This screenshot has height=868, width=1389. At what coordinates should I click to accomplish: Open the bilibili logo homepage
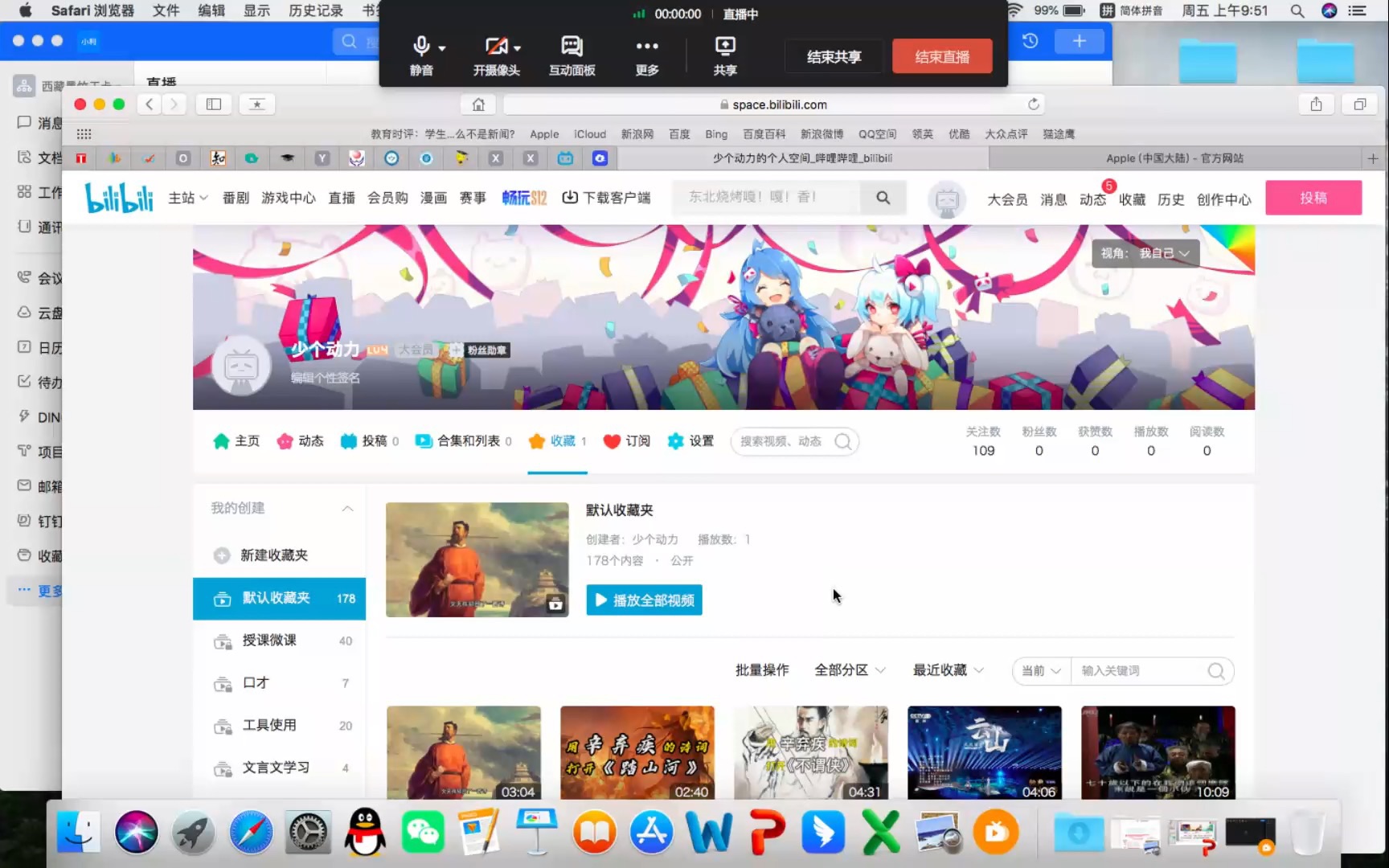point(119,198)
